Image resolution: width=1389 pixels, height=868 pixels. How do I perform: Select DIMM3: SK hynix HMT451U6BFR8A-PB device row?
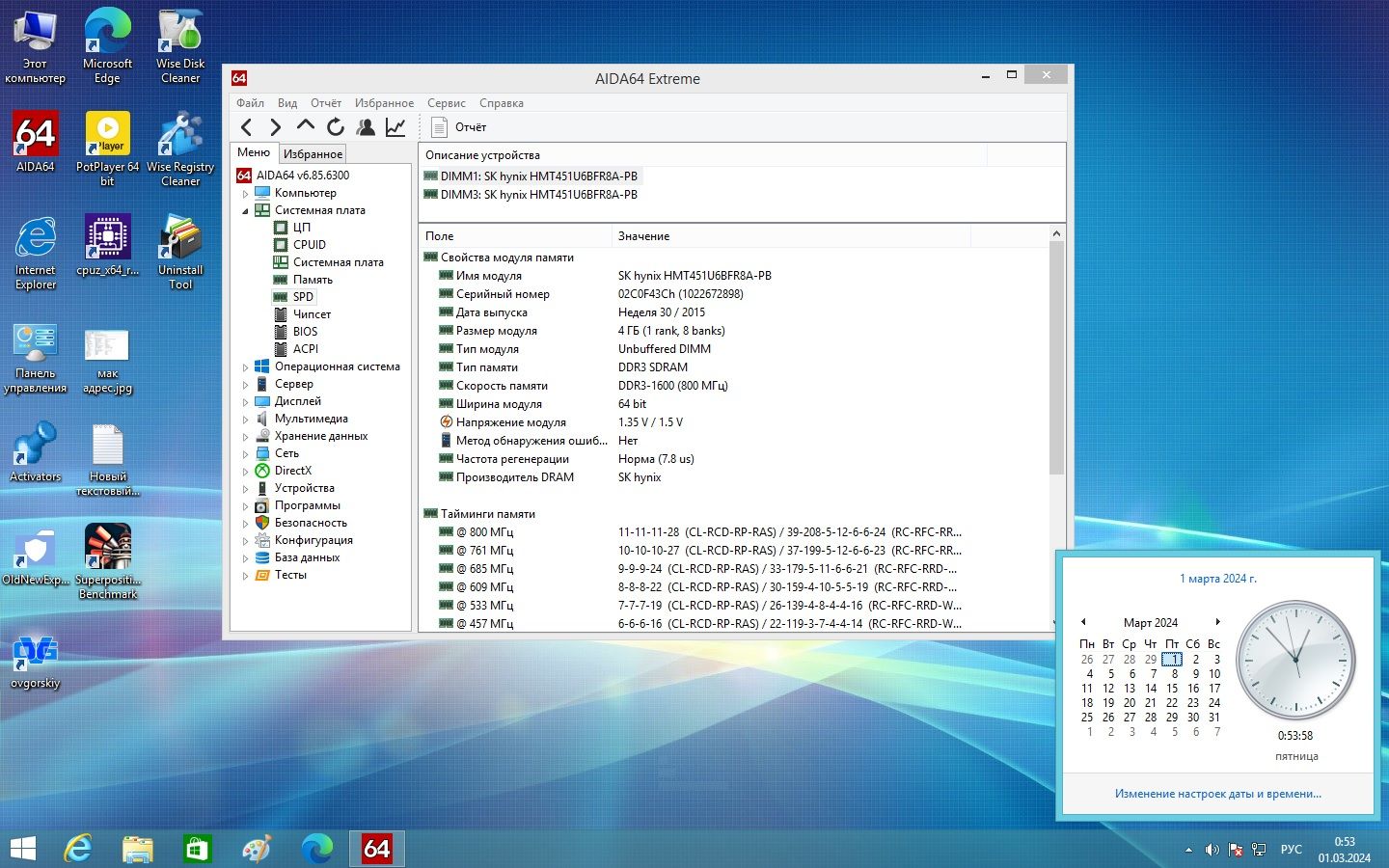[531, 195]
